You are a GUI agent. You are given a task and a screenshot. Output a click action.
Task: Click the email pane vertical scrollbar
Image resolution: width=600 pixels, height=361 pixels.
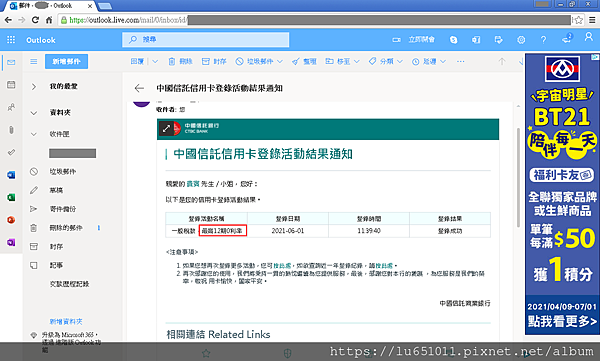(x=518, y=177)
